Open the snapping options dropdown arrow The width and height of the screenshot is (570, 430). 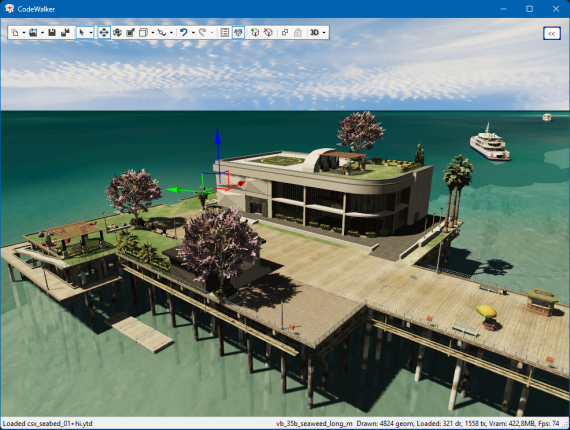(x=171, y=33)
